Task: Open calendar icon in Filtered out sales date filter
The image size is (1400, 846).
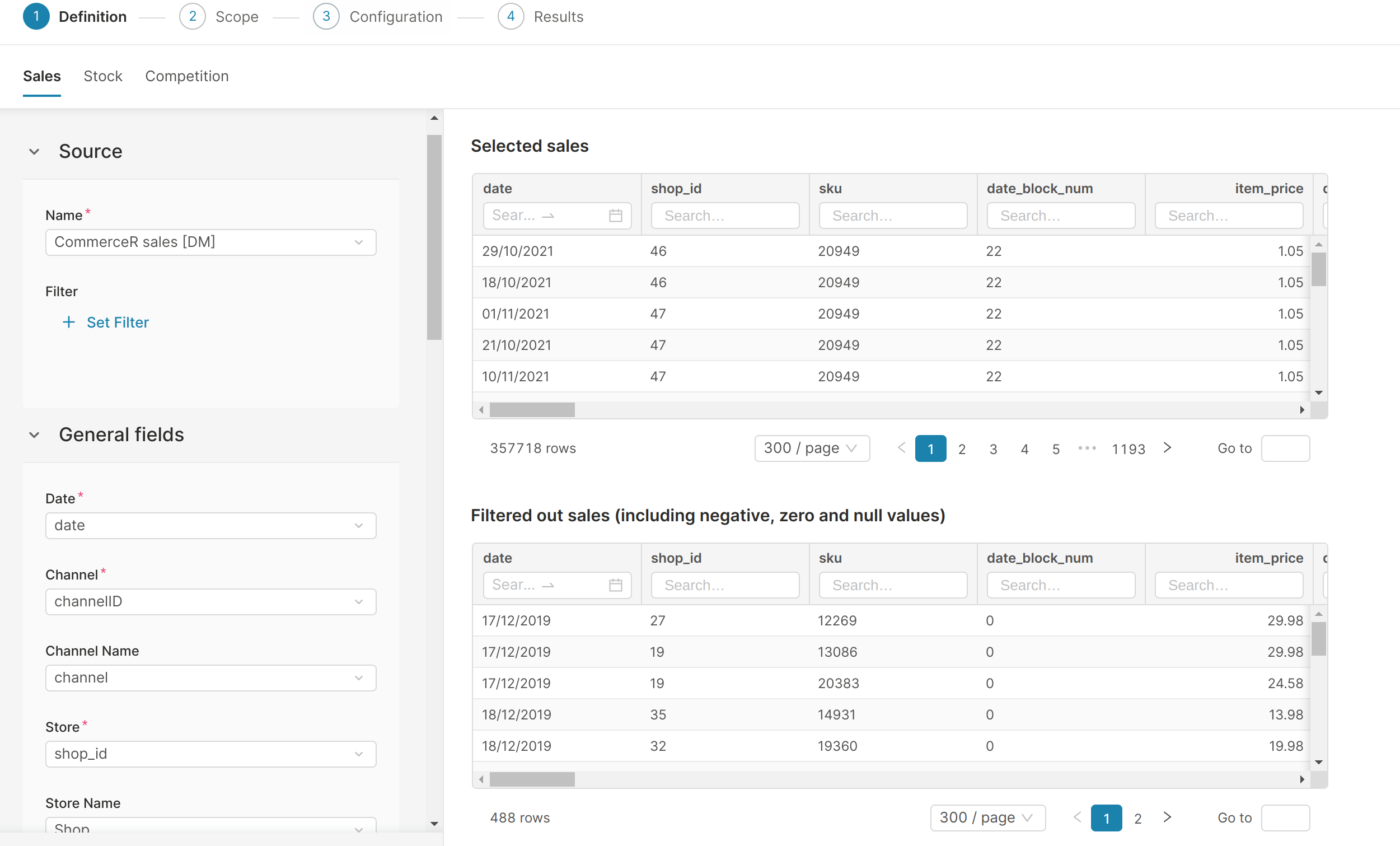Action: (x=615, y=585)
